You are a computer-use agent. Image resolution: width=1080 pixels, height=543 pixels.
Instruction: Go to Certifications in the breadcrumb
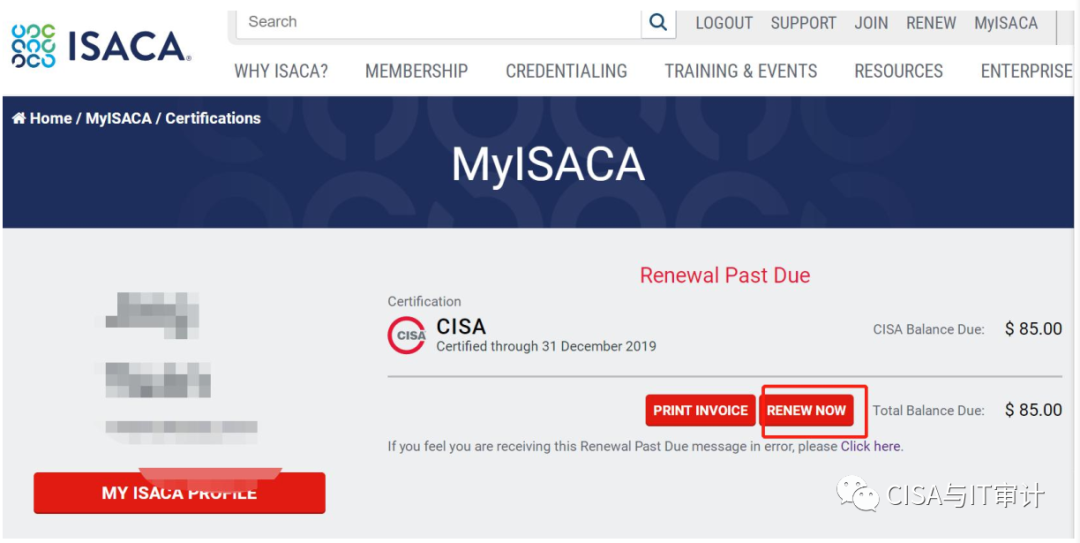tap(213, 118)
